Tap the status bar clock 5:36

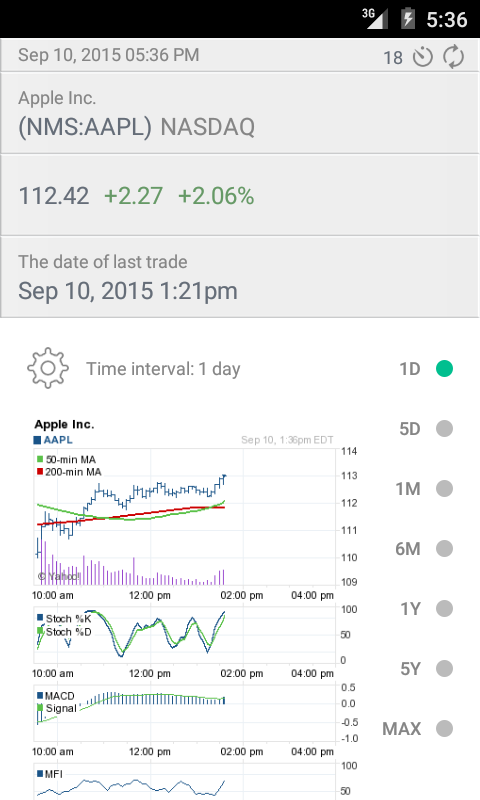[x=447, y=19]
